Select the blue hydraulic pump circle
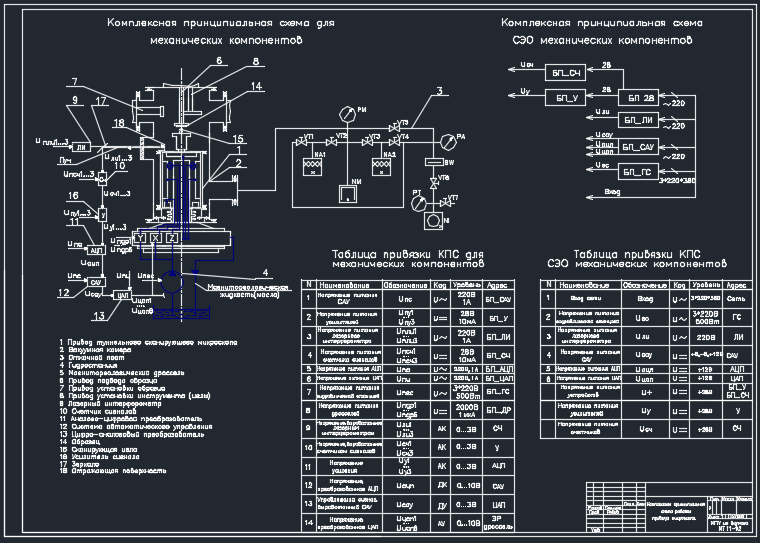Image resolution: width=760 pixels, height=543 pixels. click(171, 282)
